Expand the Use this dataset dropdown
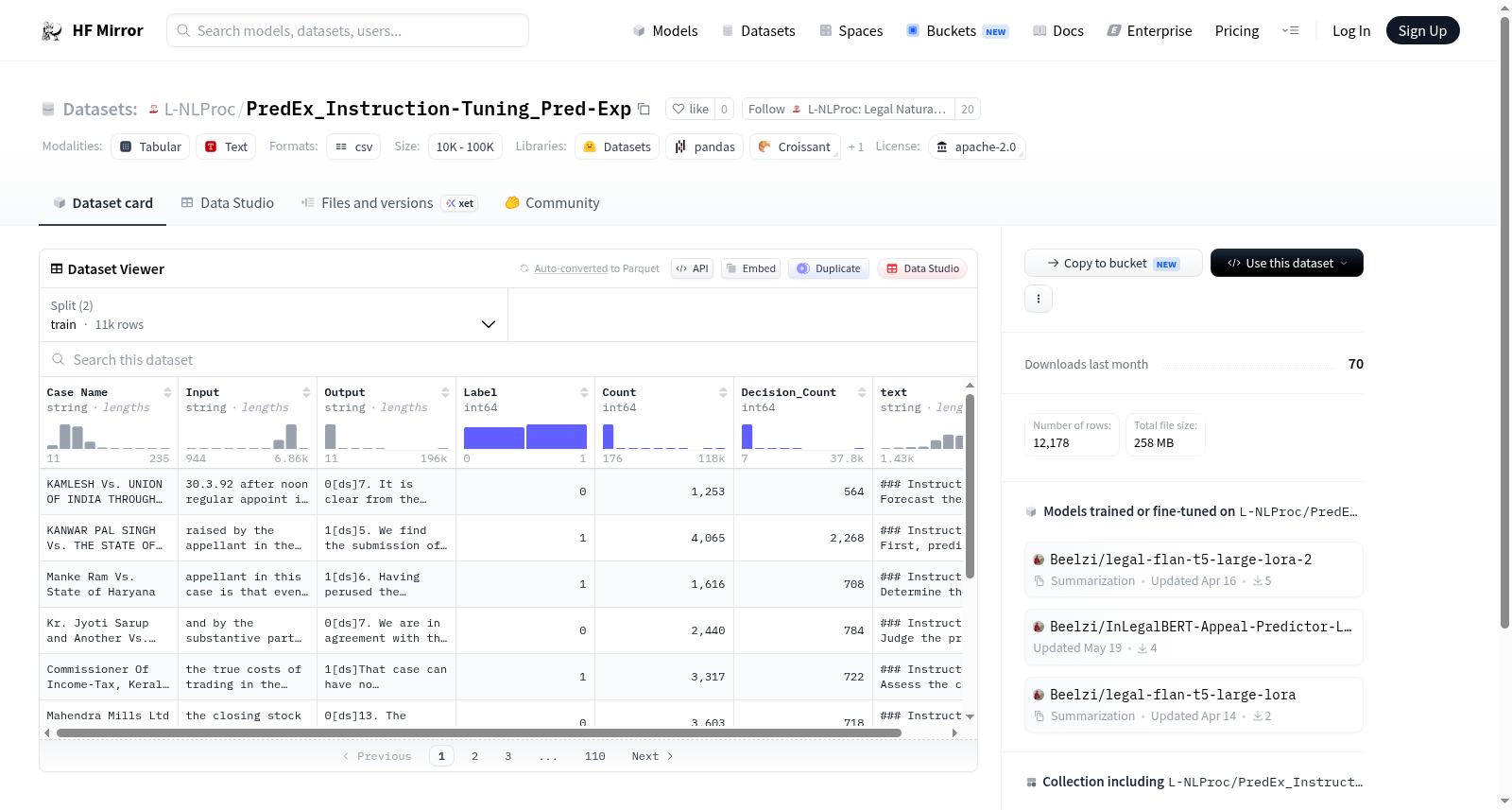1512x810 pixels. coord(1287,263)
